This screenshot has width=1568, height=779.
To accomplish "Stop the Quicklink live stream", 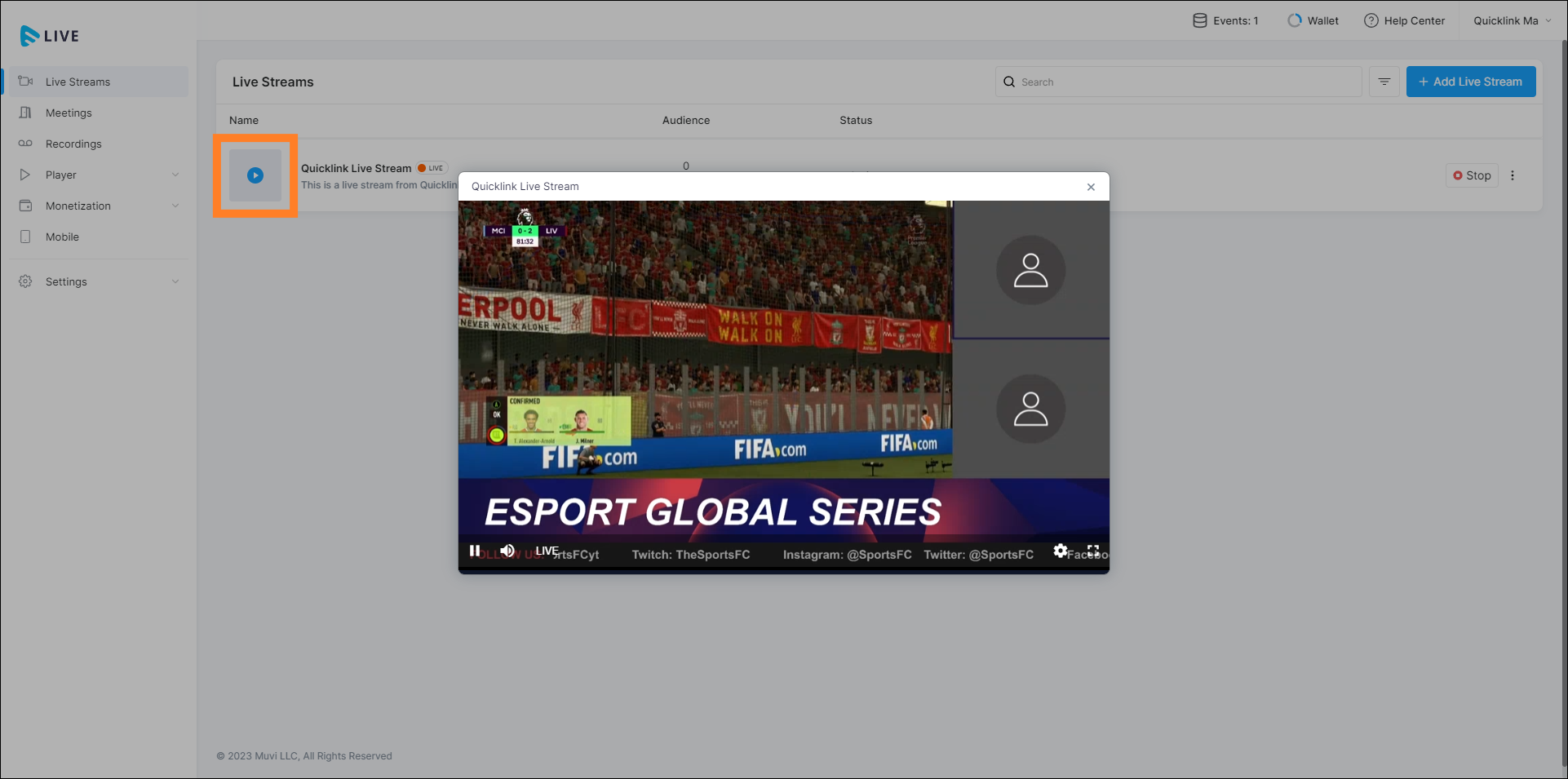I will pos(1472,175).
